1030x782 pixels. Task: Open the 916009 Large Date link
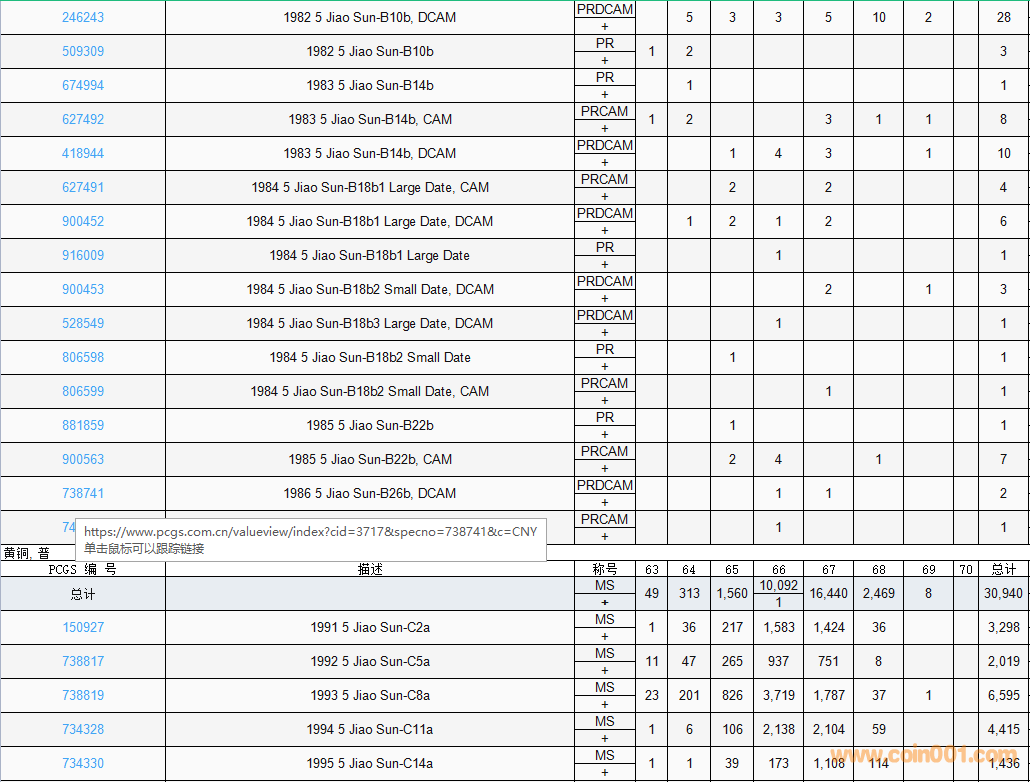point(83,255)
